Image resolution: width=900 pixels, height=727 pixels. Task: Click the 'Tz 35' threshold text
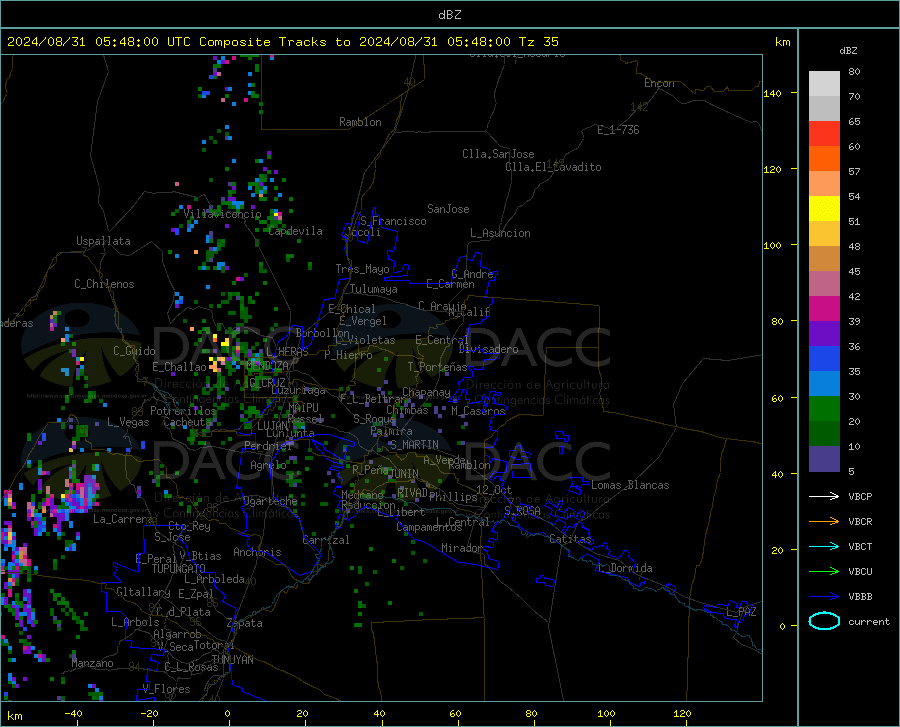[539, 42]
